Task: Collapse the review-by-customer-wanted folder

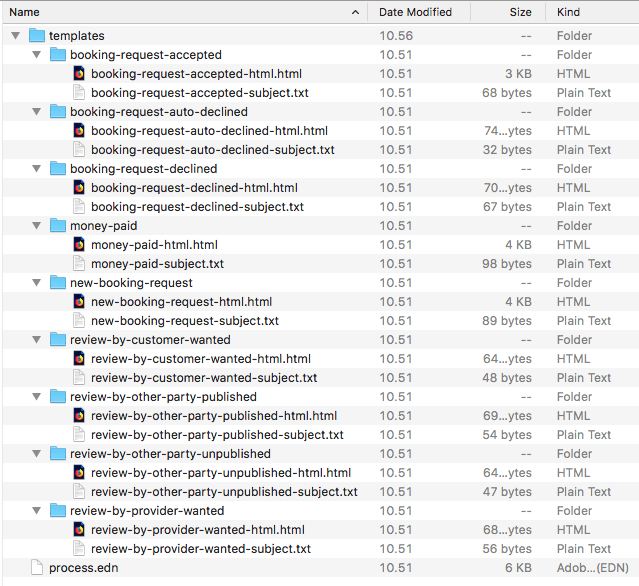Action: [37, 340]
